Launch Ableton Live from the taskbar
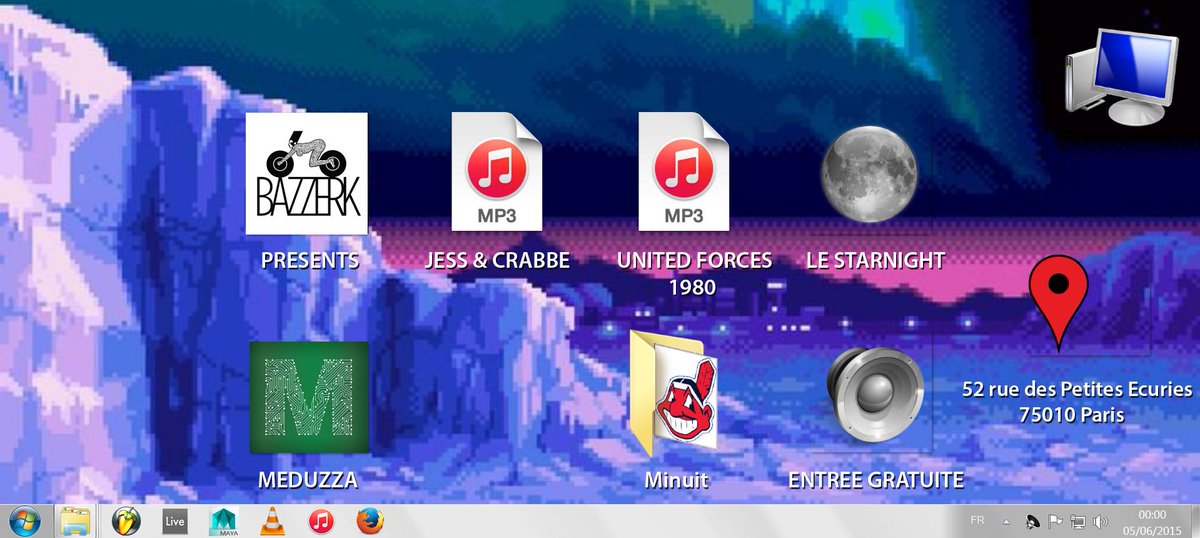The image size is (1200, 538). tap(175, 521)
